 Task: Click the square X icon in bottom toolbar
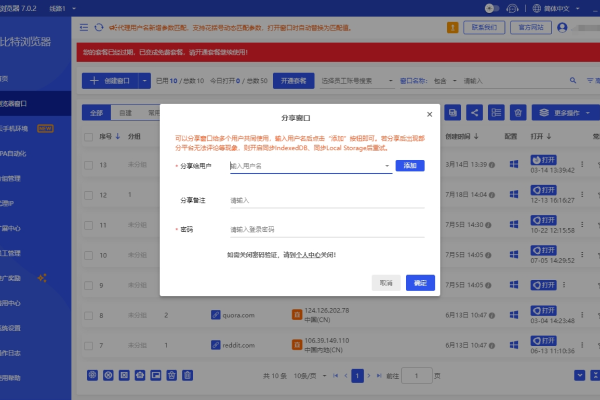pyautogui.click(x=124, y=375)
